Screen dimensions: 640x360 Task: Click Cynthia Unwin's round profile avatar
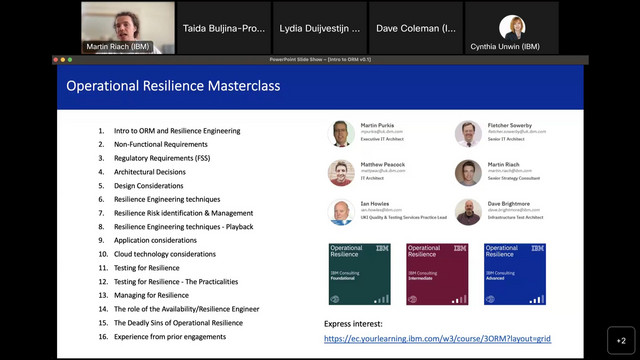(512, 27)
